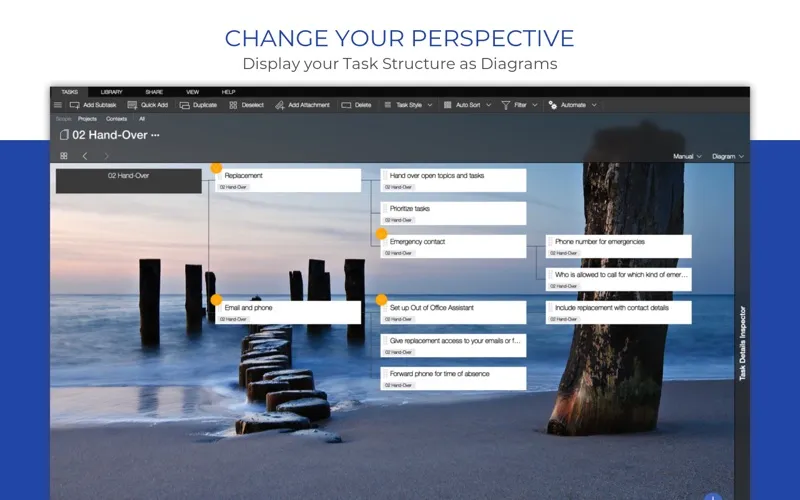Viewport: 800px width, 500px height.
Task: Switch to the TASKS tab
Action: [69, 92]
